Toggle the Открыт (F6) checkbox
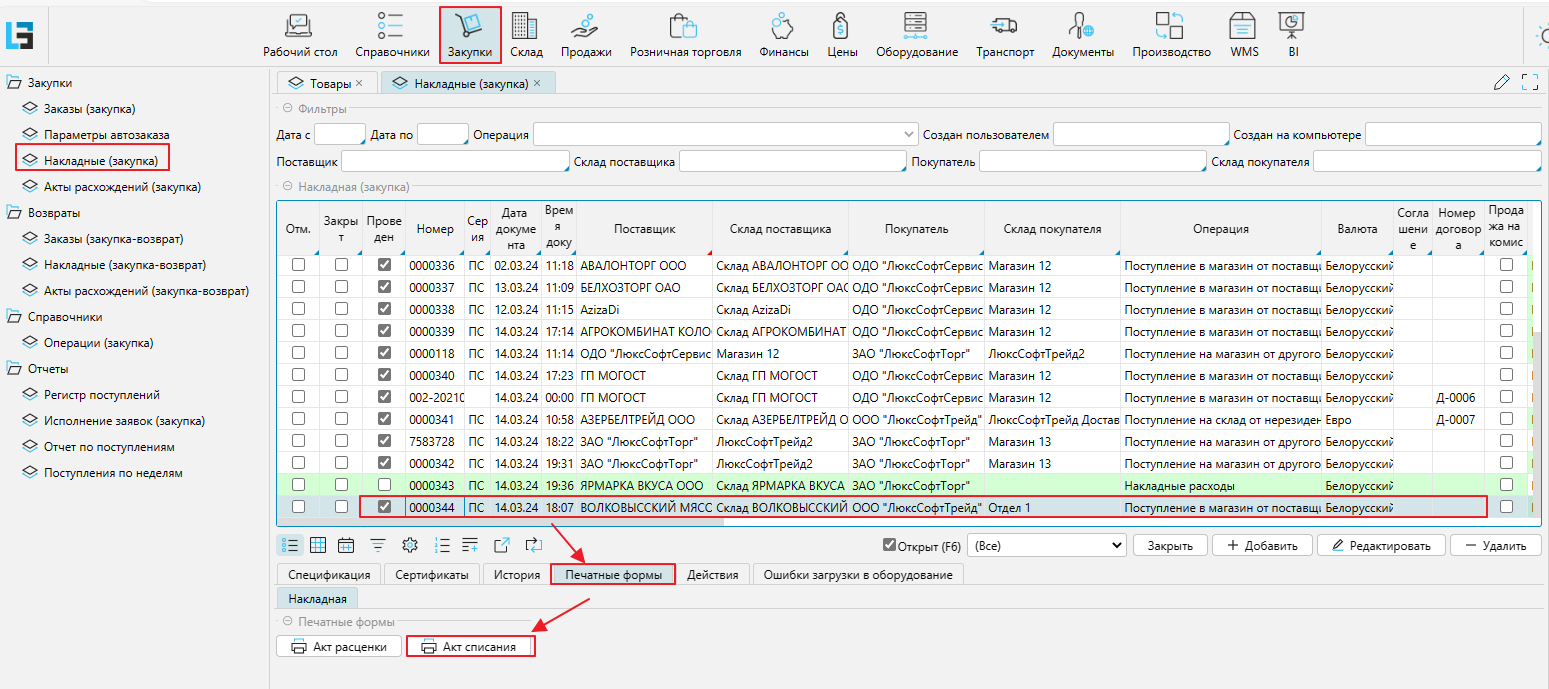 (x=889, y=545)
